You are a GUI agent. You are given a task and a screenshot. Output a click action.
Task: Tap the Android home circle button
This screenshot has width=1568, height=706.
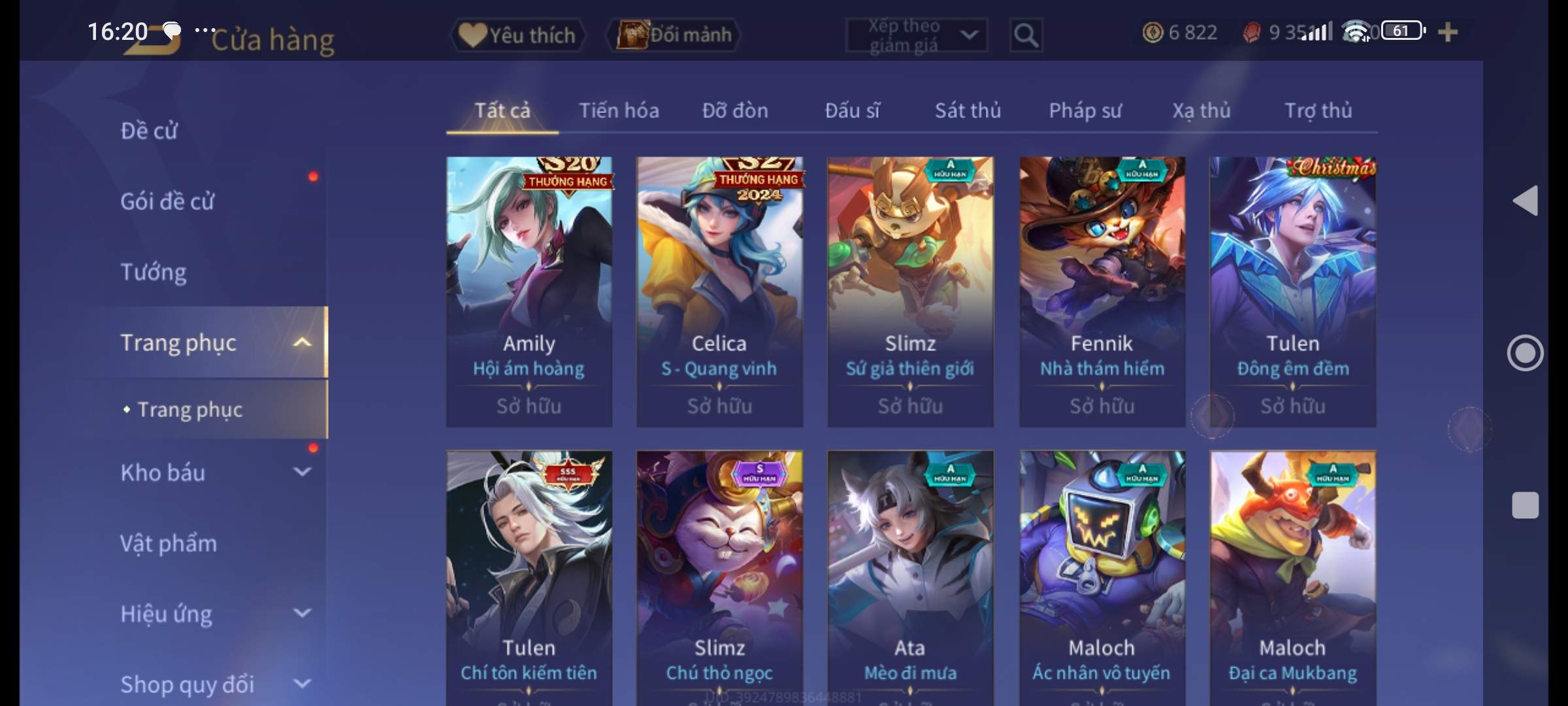click(x=1525, y=353)
